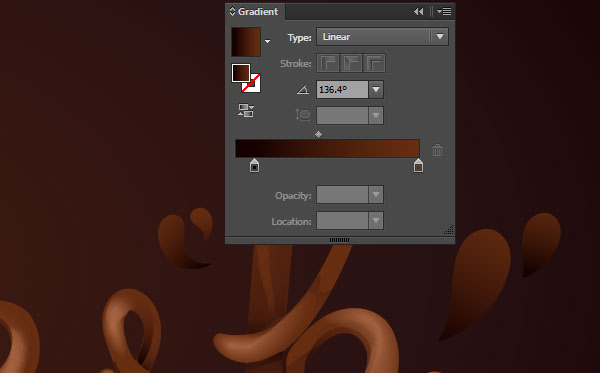Select the Fill color box
This screenshot has width=600, height=373.
241,73
